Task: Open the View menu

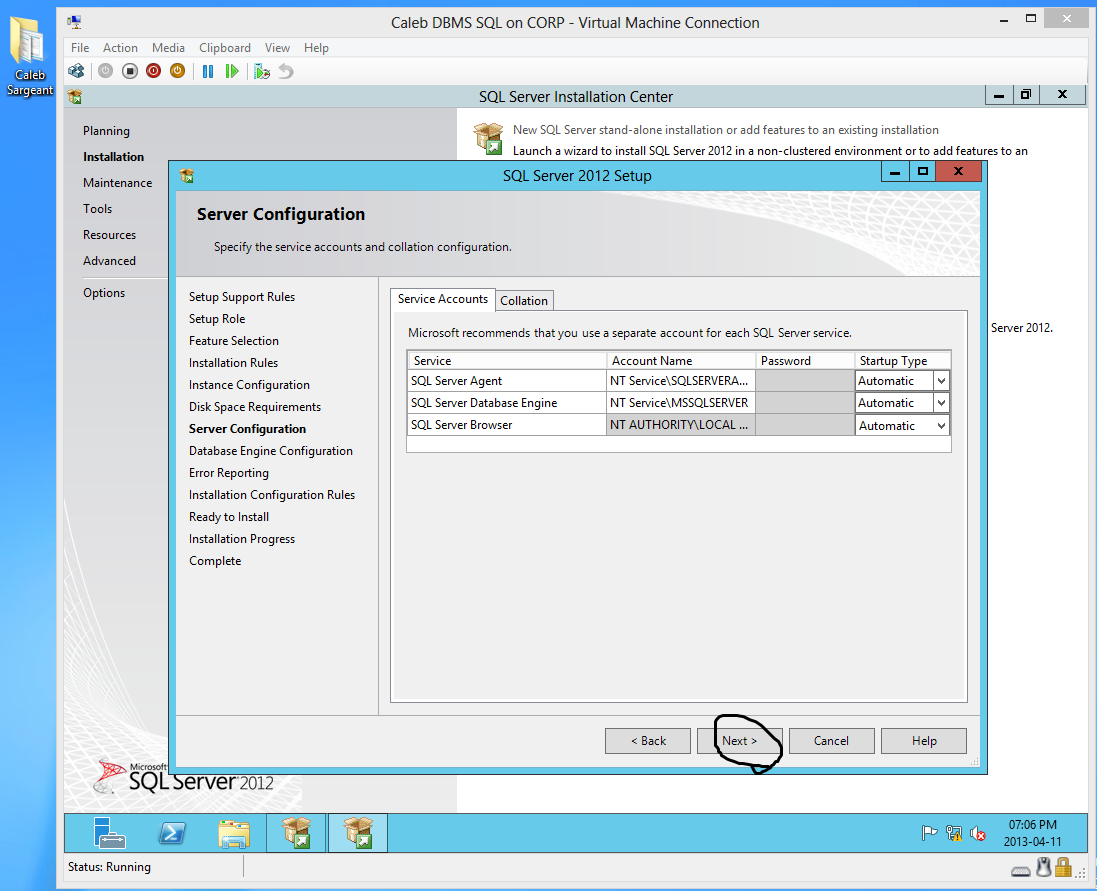Action: (277, 48)
